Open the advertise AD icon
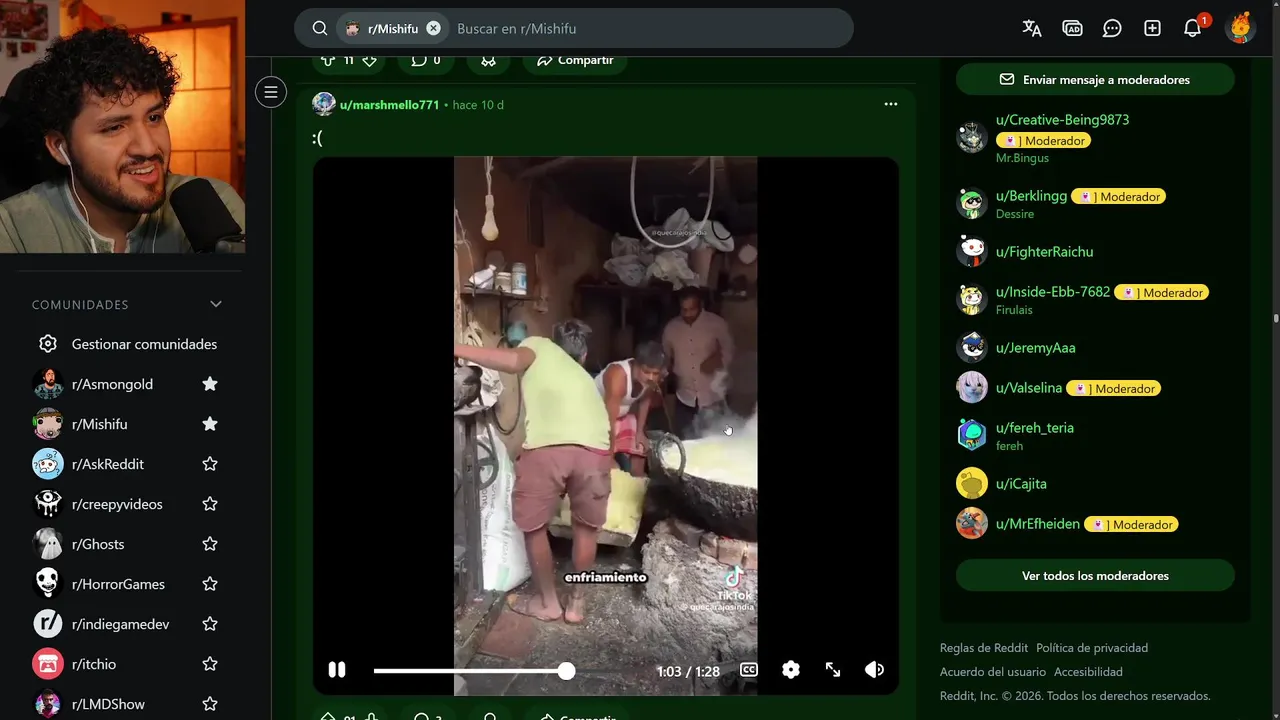 click(1072, 28)
